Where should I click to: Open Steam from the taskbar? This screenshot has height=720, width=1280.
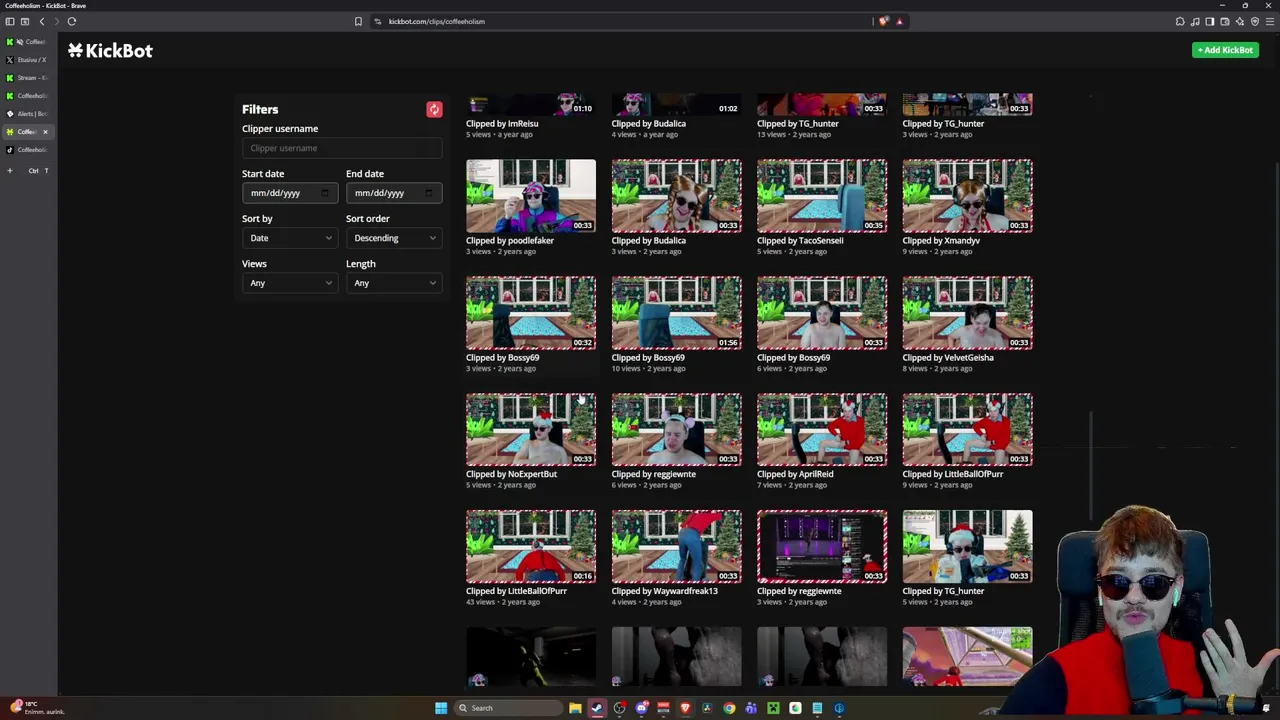[x=597, y=708]
